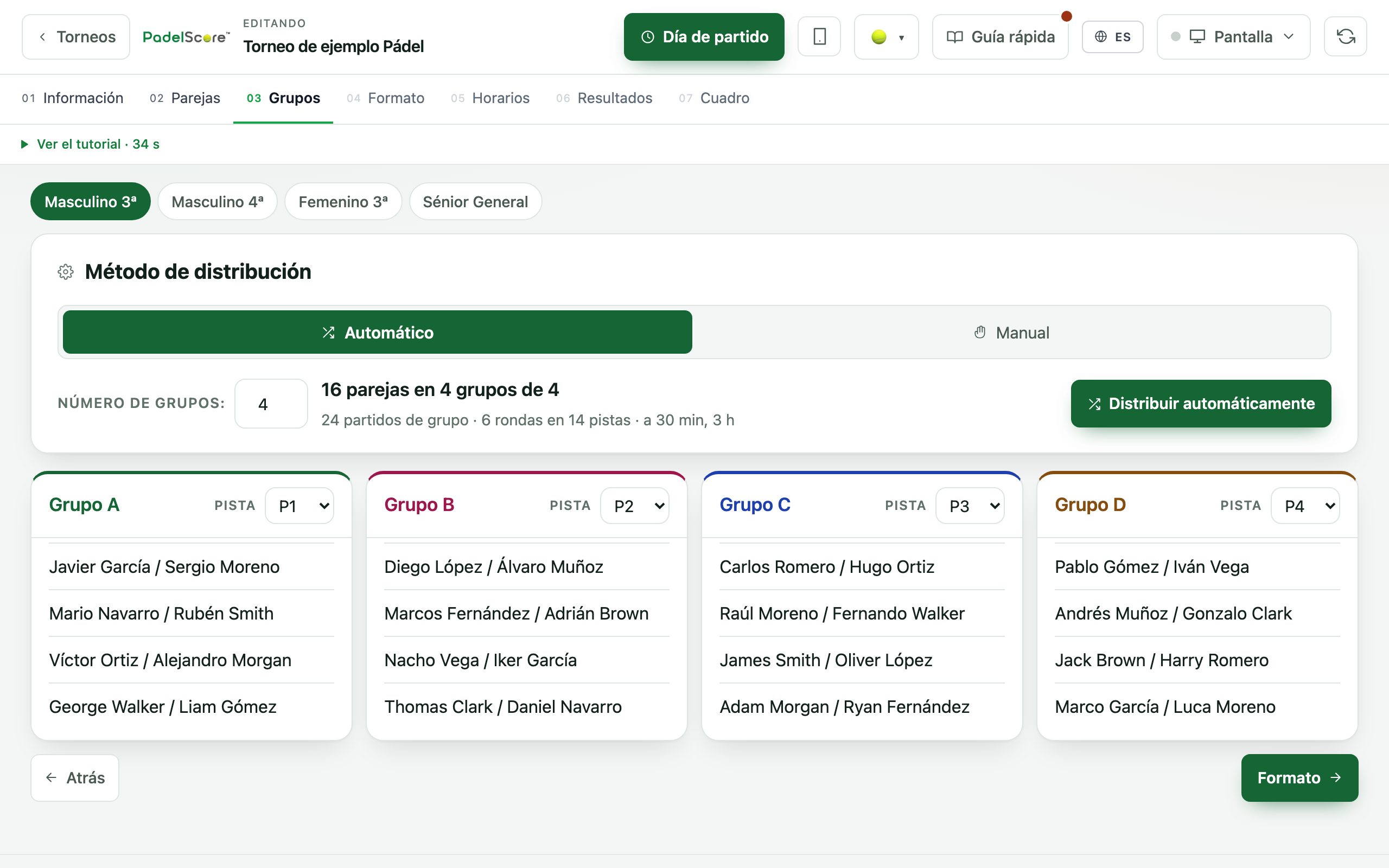Viewport: 1389px width, 868px height.
Task: Change language with the ES button
Action: tap(1112, 37)
